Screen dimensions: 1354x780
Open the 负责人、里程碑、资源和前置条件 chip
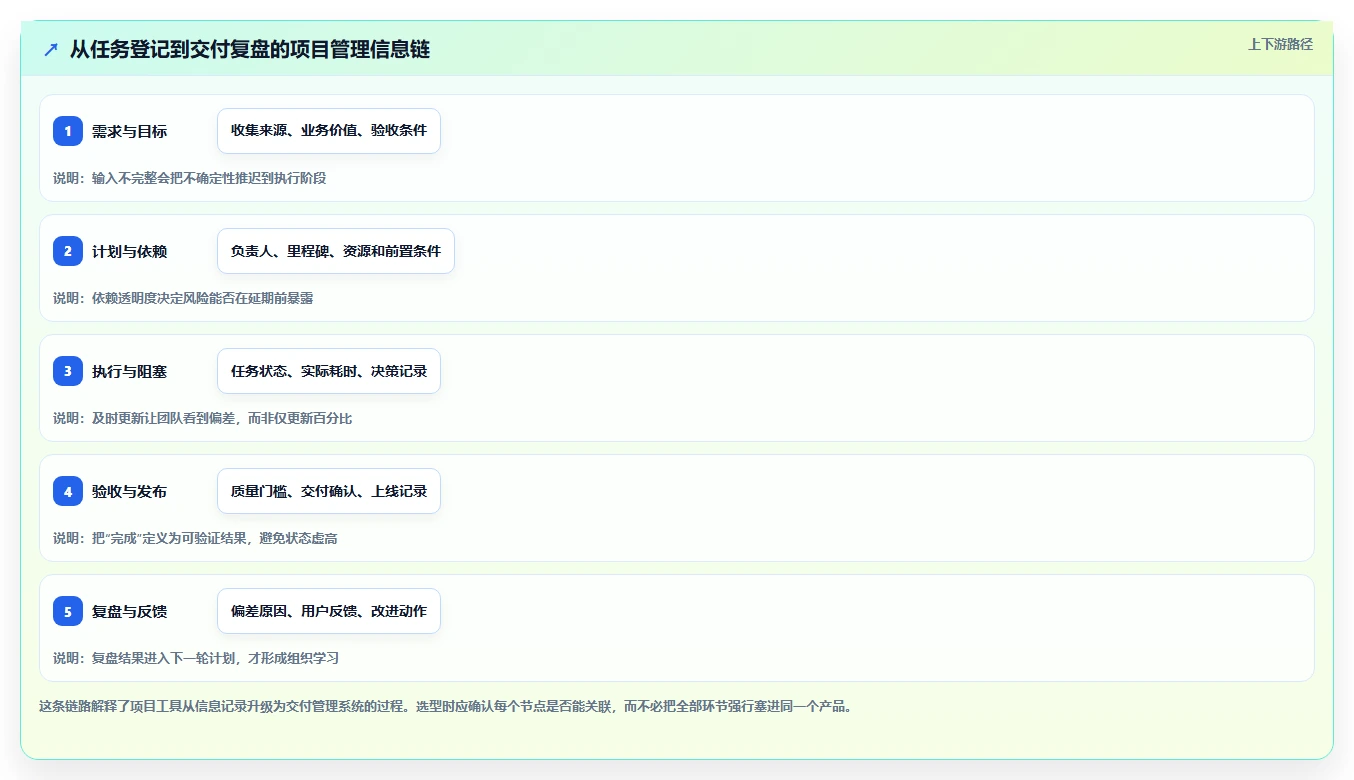pos(336,251)
